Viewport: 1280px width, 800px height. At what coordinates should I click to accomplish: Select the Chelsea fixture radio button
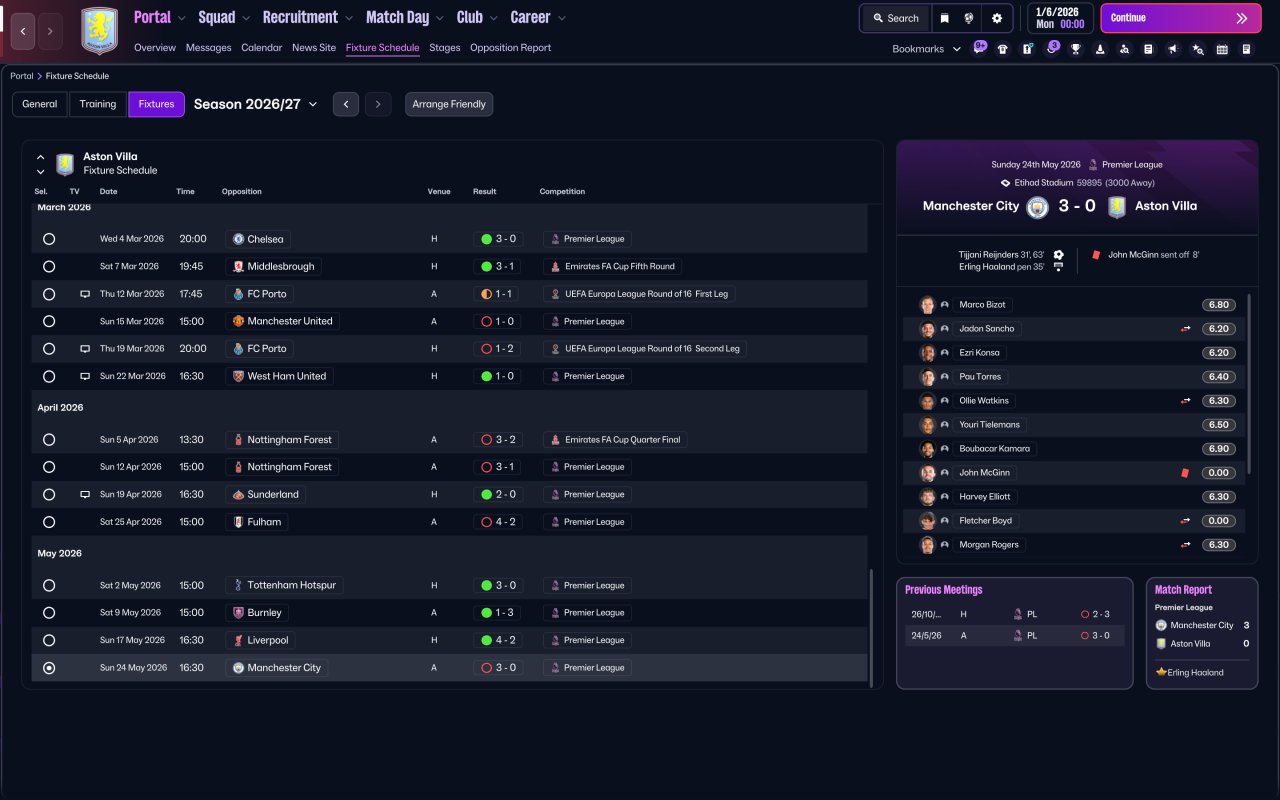click(49, 239)
